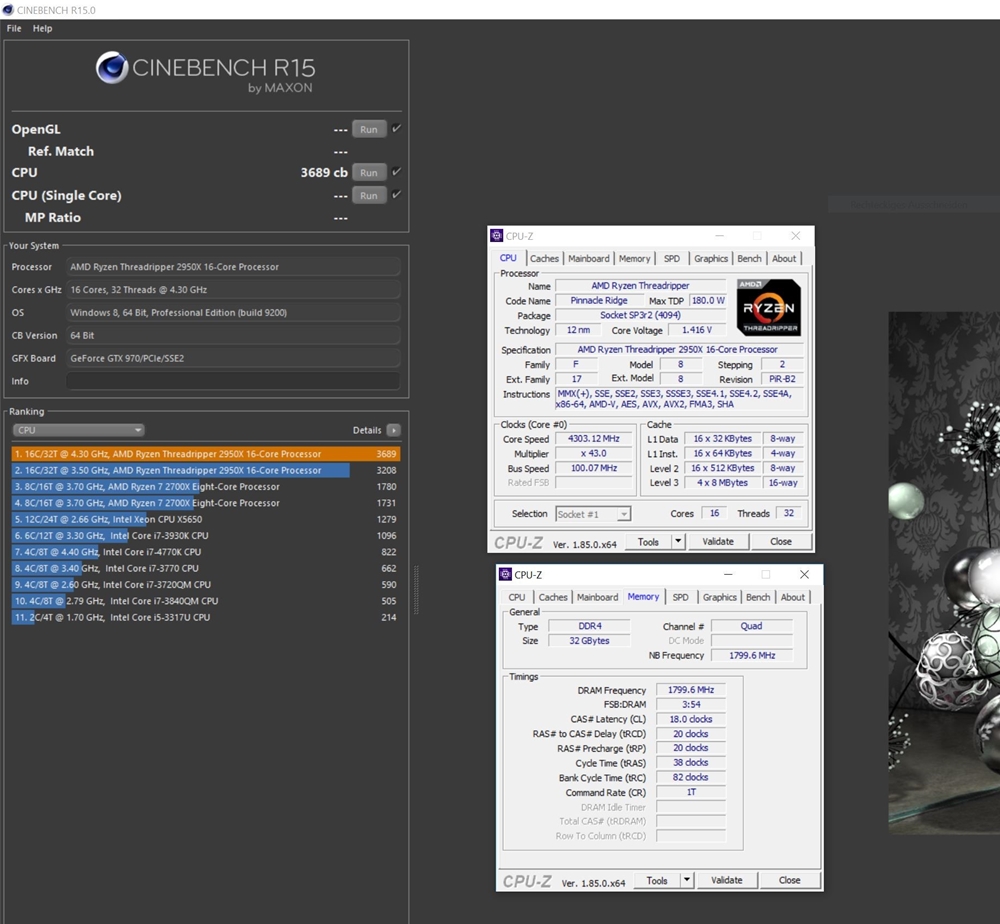Switch to Mainboard tab in upper CPU-Z window
Viewport: 1000px width, 924px height.
(589, 258)
